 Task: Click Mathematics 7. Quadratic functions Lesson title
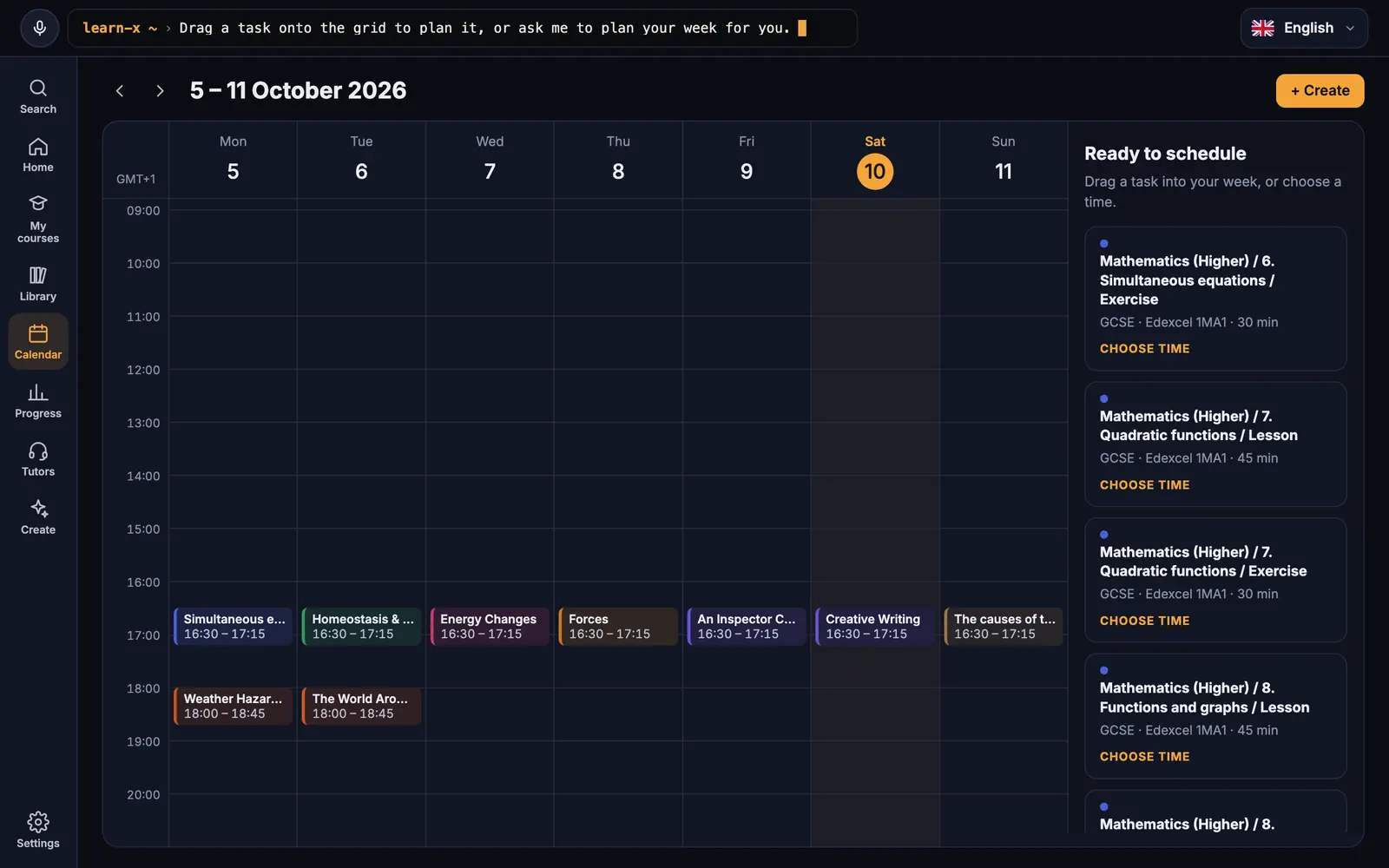pos(1198,425)
